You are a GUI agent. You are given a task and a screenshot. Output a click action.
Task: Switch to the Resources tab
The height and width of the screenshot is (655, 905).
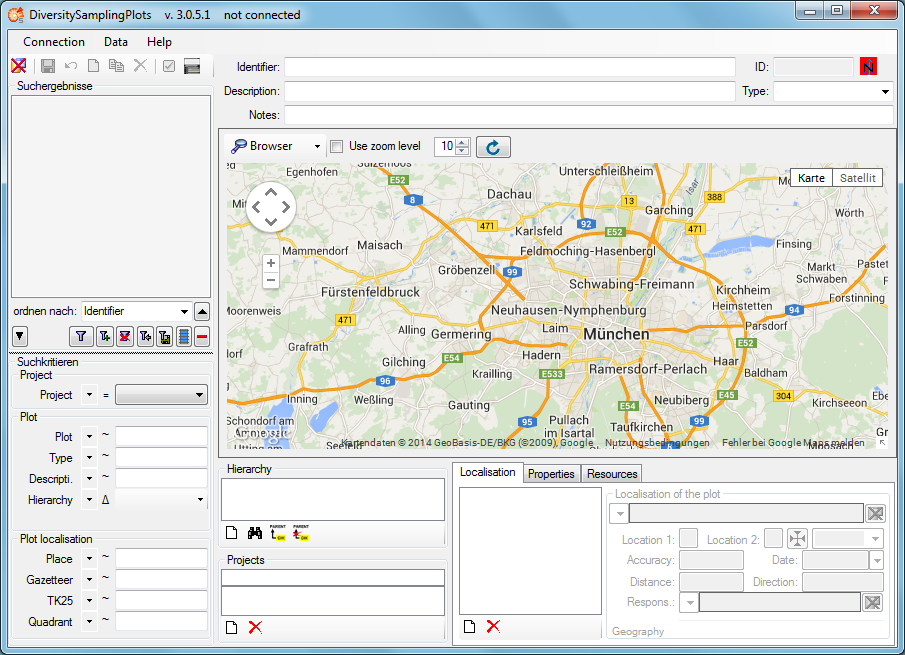612,474
